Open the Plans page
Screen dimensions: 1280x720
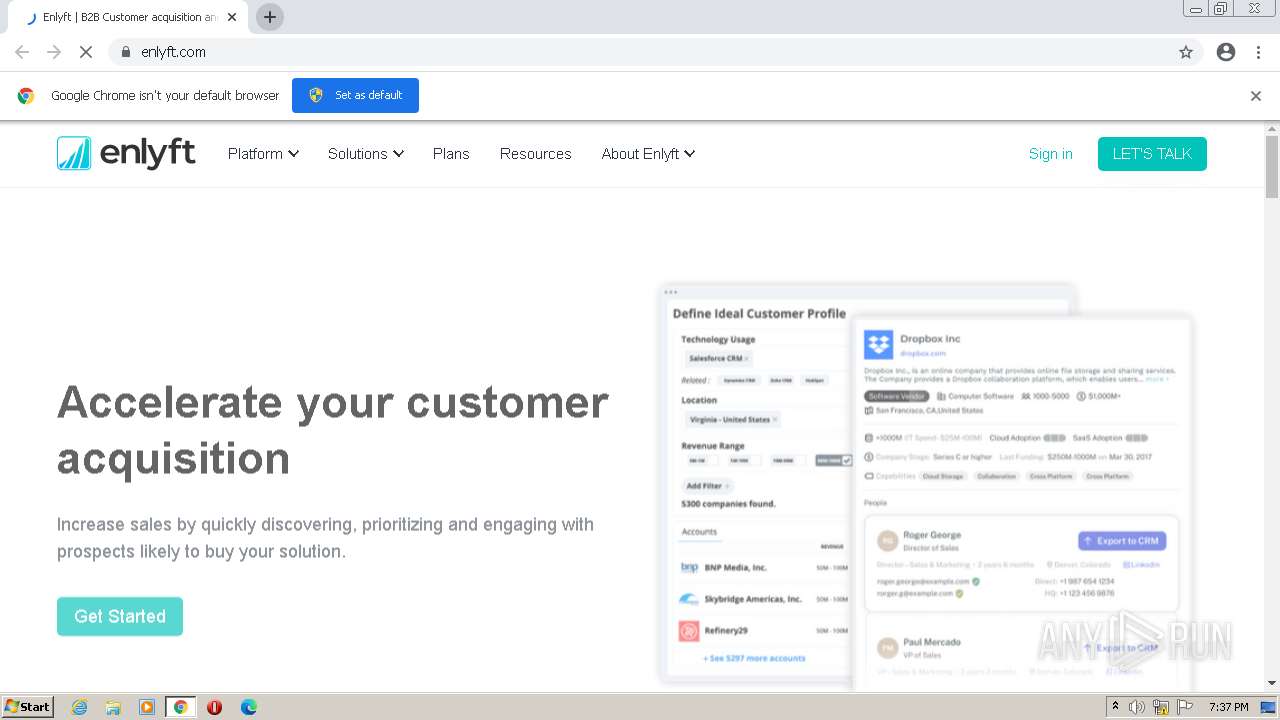coord(451,153)
